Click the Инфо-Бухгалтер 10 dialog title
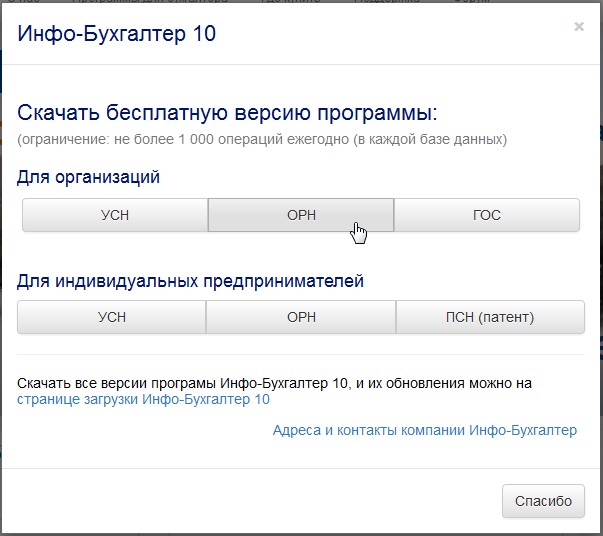The image size is (603, 536). (x=117, y=33)
